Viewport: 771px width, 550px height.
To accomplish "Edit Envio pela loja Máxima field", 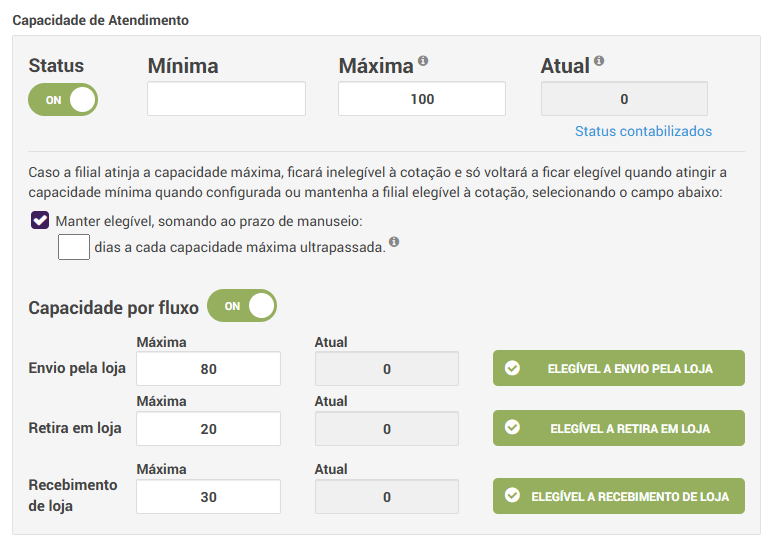I will 208,368.
